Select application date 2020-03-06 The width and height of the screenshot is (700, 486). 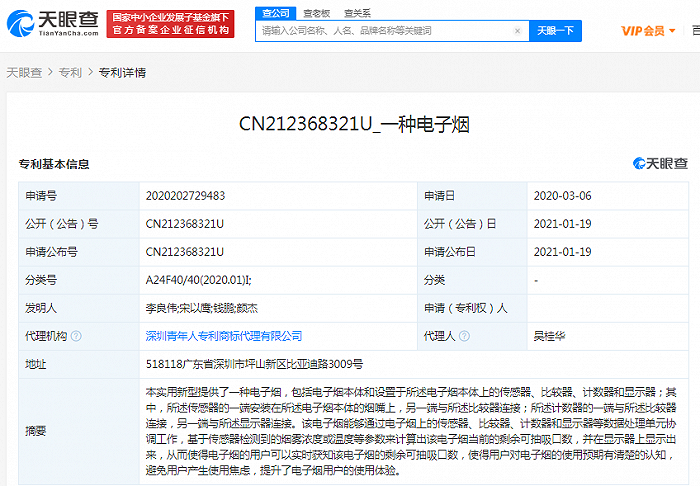tap(562, 196)
